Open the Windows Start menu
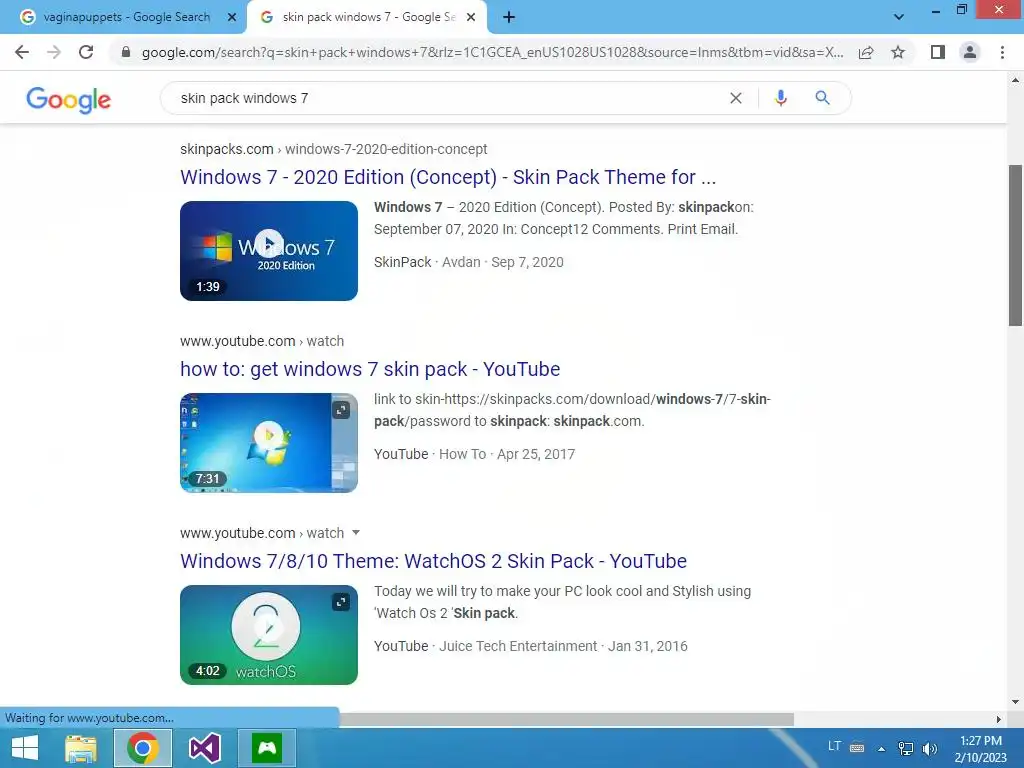Image resolution: width=1024 pixels, height=768 pixels. [25, 748]
